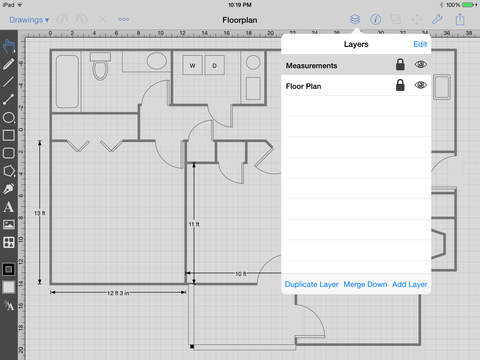Open the shape library tool
Viewport: 480px width, 360px height.
click(x=9, y=242)
